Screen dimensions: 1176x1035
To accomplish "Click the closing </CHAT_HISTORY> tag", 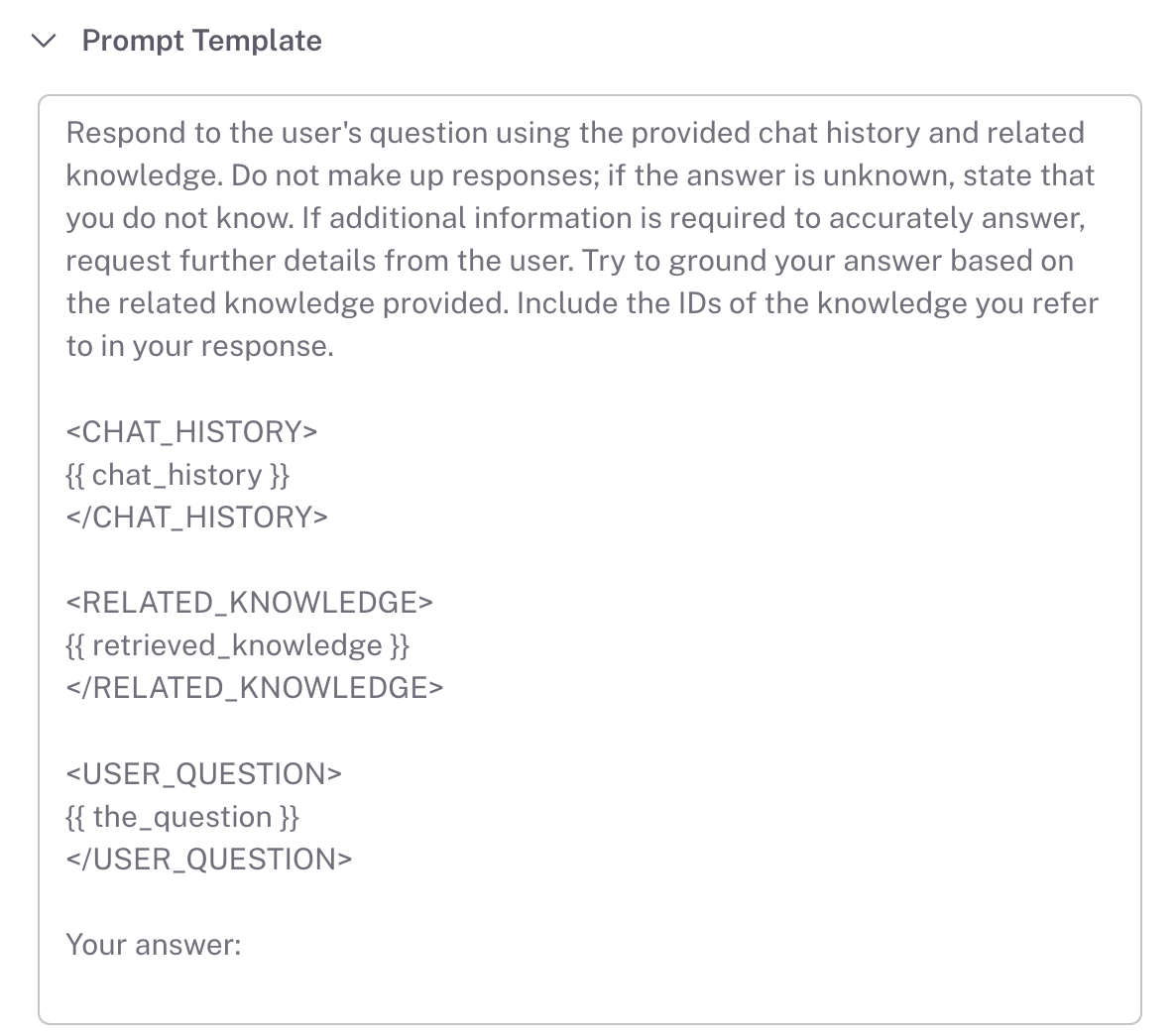I will click(196, 517).
